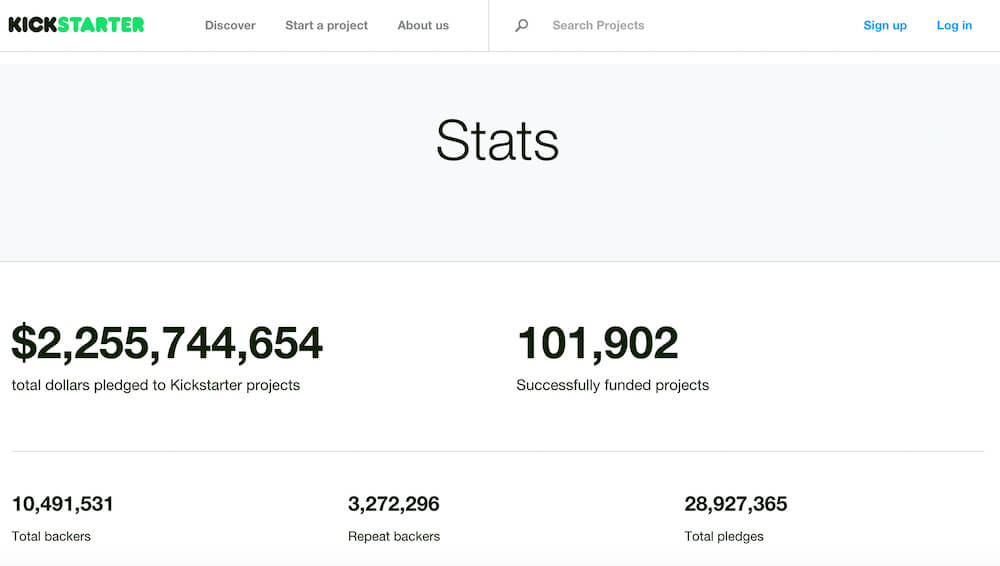Viewport: 1000px width, 566px height.
Task: Open the Discover menu item
Action: [x=230, y=26]
